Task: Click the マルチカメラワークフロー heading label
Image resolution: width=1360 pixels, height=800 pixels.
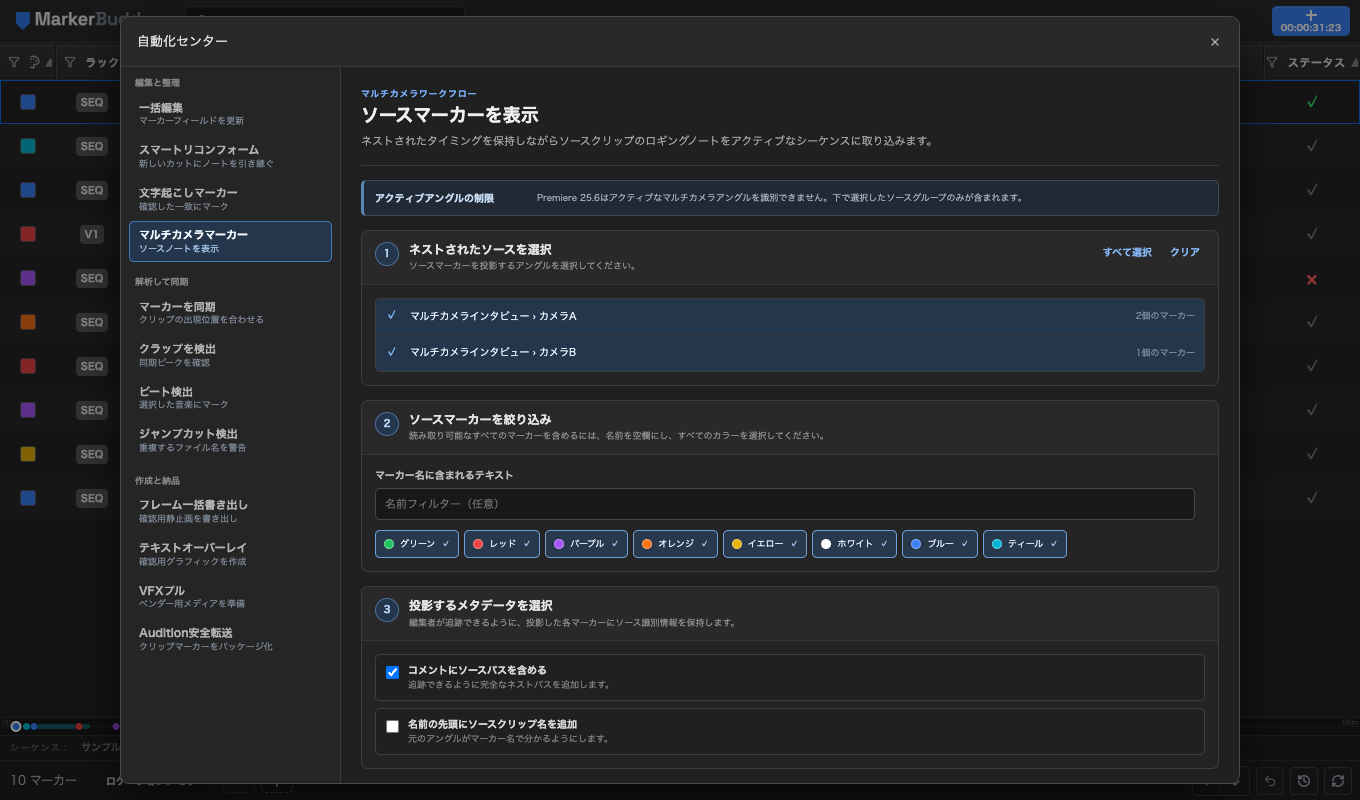Action: [419, 93]
